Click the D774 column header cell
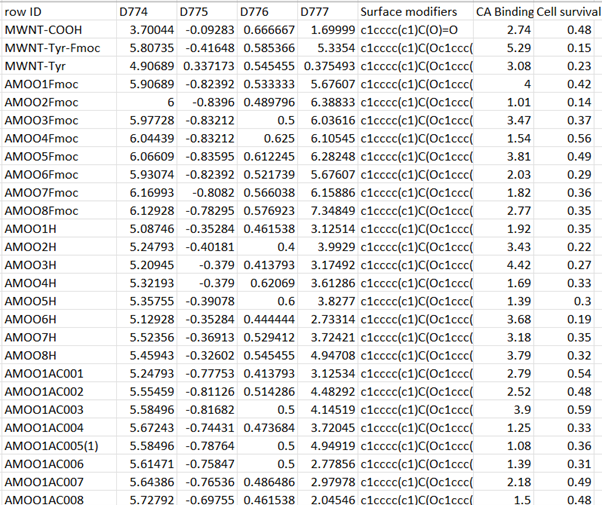This screenshot has height=505, width=602. [x=147, y=12]
